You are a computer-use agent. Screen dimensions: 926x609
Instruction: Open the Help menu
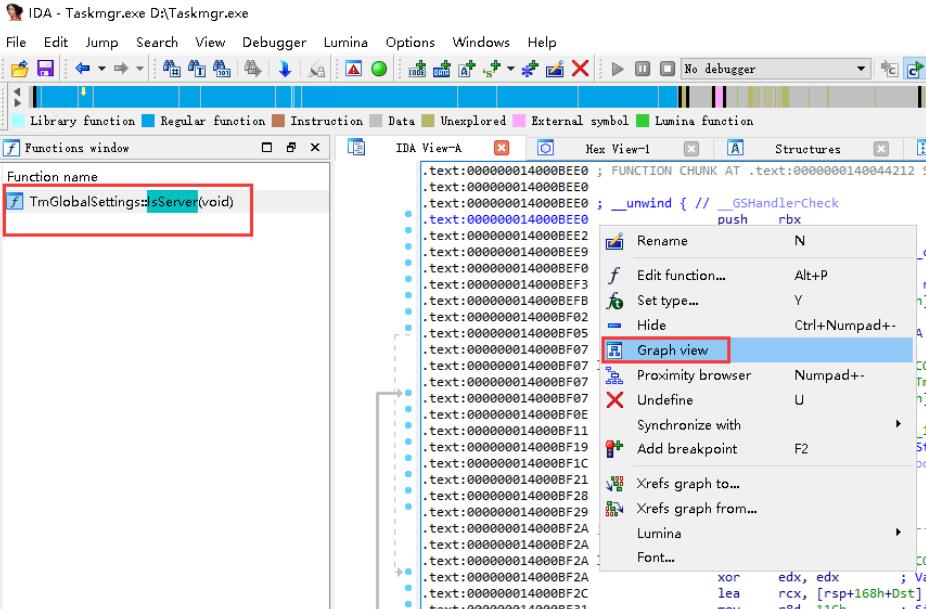click(542, 43)
